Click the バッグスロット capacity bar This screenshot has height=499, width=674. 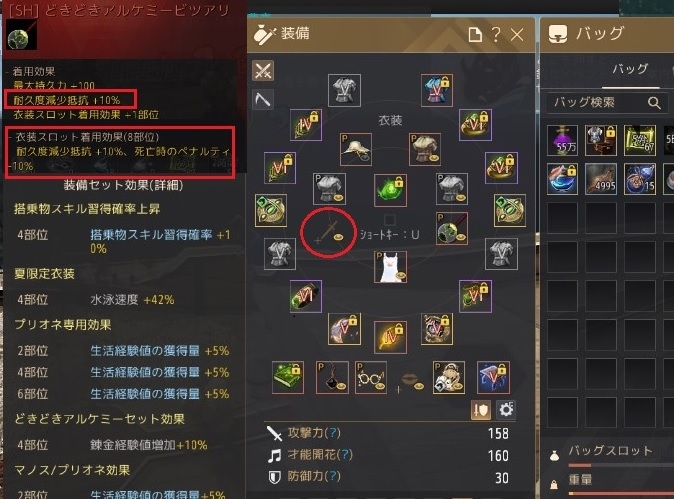[621, 465]
